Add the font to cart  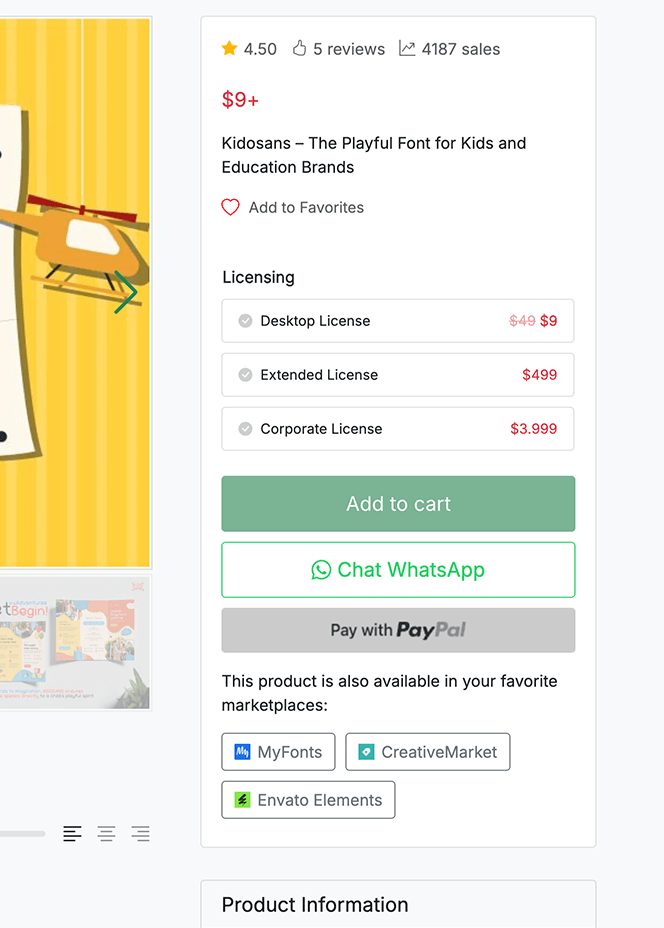398,504
